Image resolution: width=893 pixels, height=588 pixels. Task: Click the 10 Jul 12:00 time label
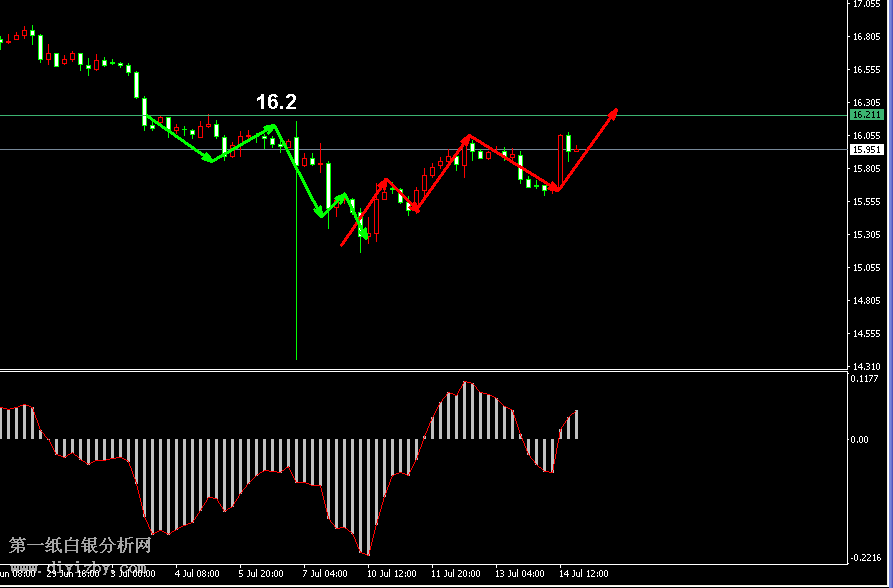(x=392, y=574)
